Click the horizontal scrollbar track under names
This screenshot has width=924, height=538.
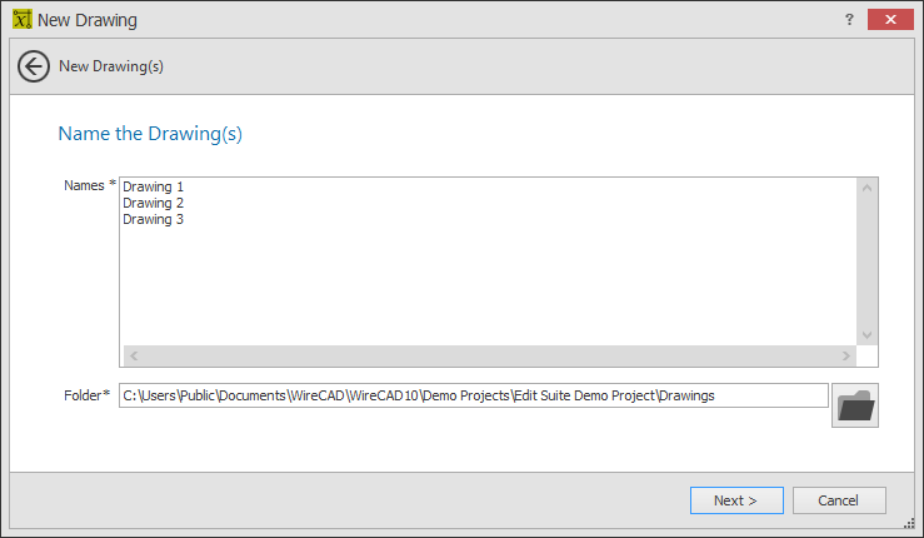pyautogui.click(x=490, y=356)
